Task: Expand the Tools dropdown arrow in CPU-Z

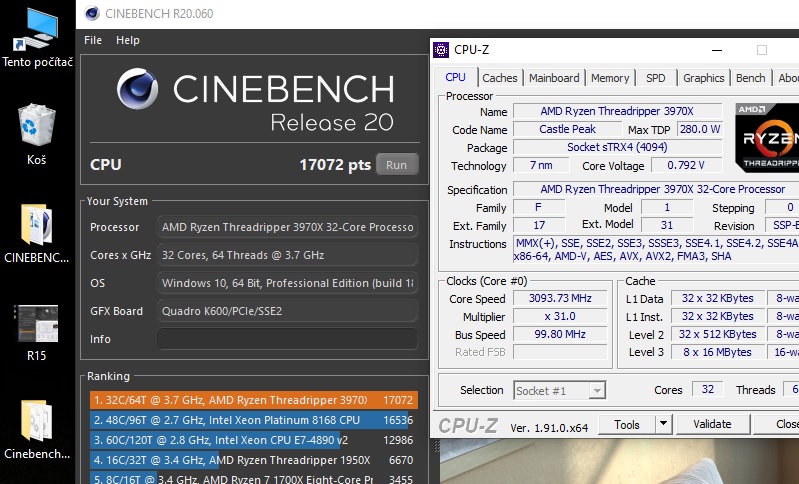Action: click(663, 424)
